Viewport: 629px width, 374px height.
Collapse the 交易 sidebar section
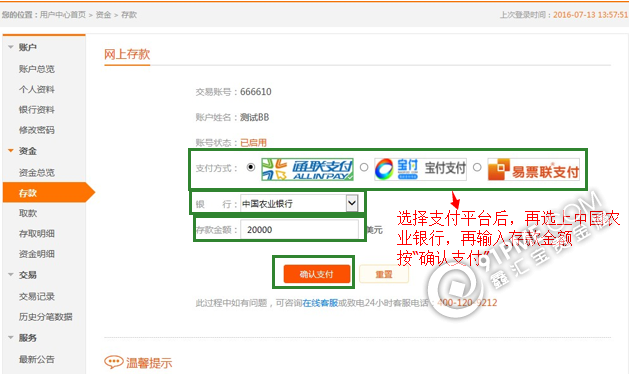pyautogui.click(x=11, y=275)
